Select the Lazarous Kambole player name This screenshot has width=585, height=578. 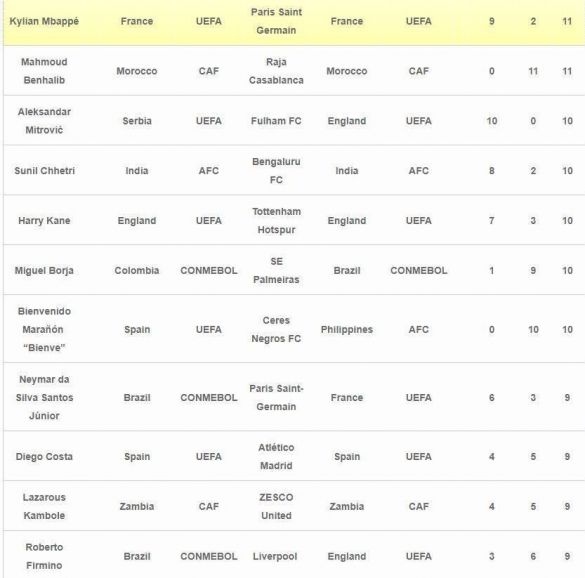(44, 506)
